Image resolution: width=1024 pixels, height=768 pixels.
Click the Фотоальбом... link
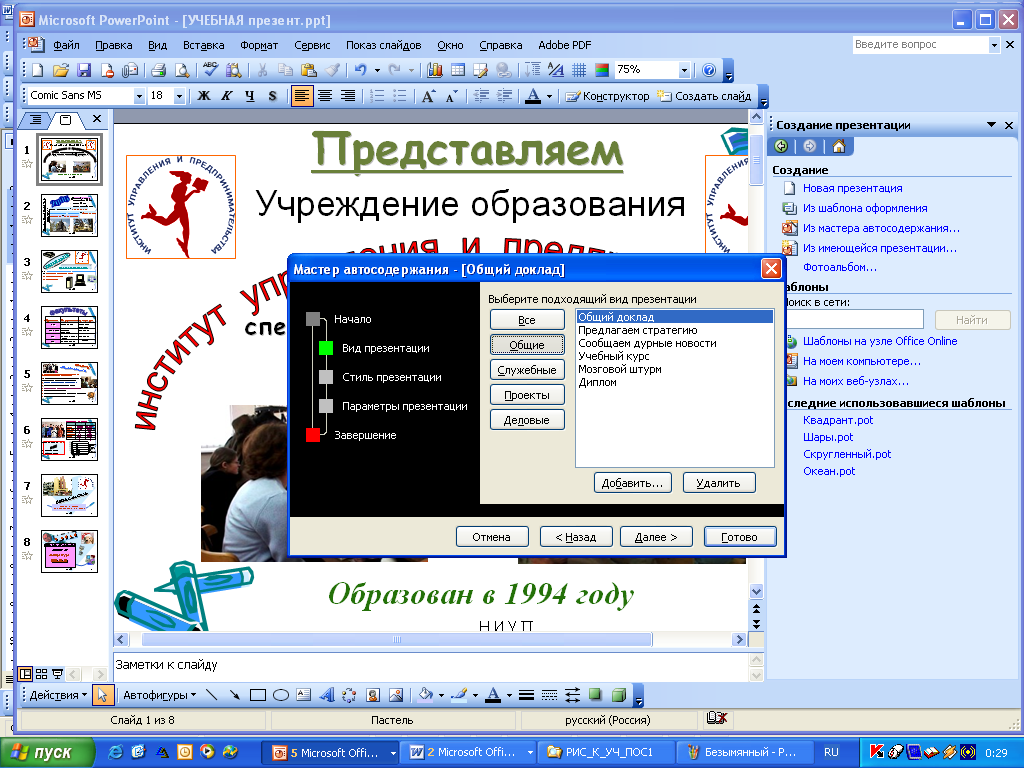pyautogui.click(x=839, y=267)
